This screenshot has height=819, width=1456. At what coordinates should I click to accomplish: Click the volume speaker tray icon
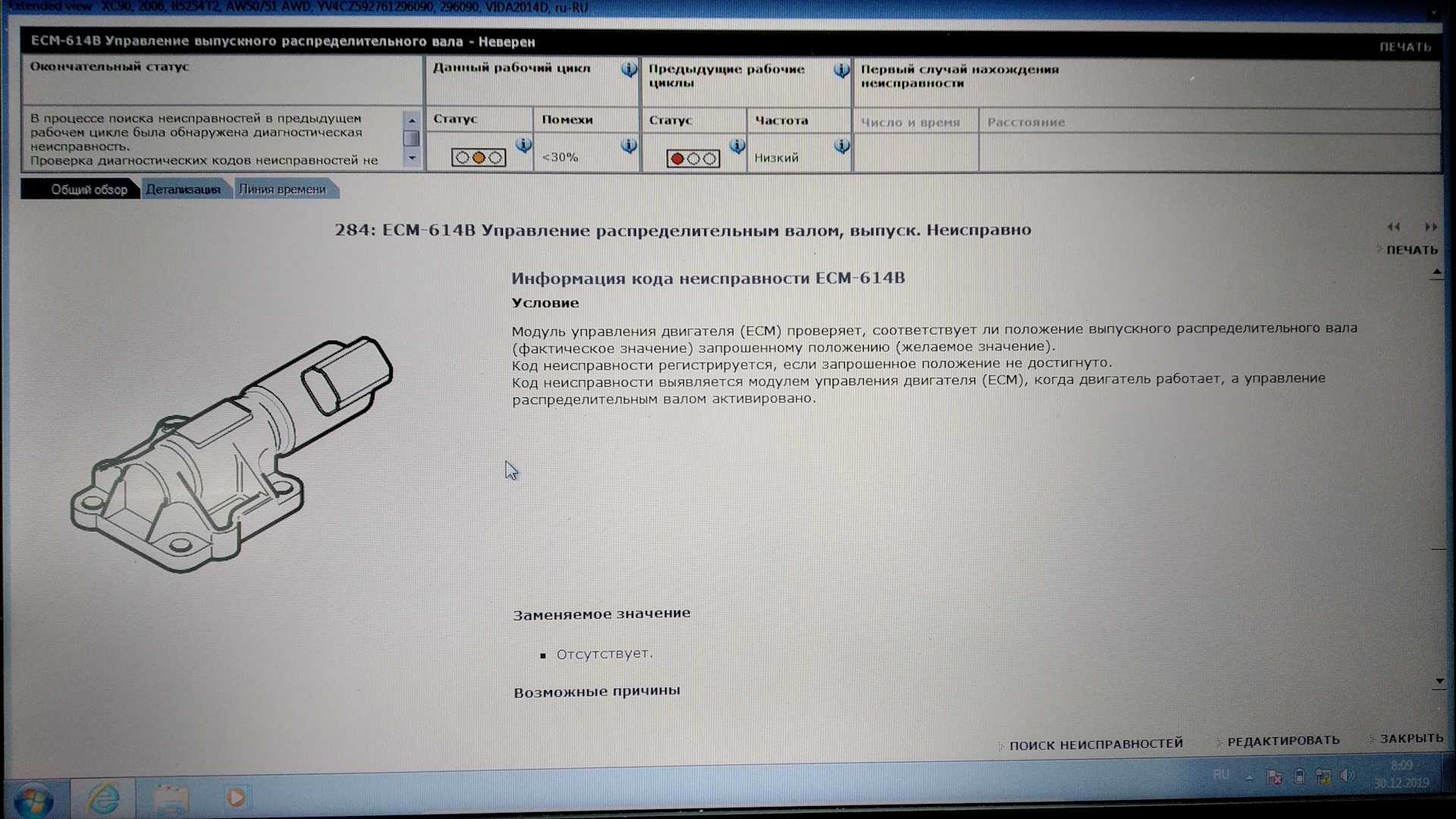tap(1348, 775)
